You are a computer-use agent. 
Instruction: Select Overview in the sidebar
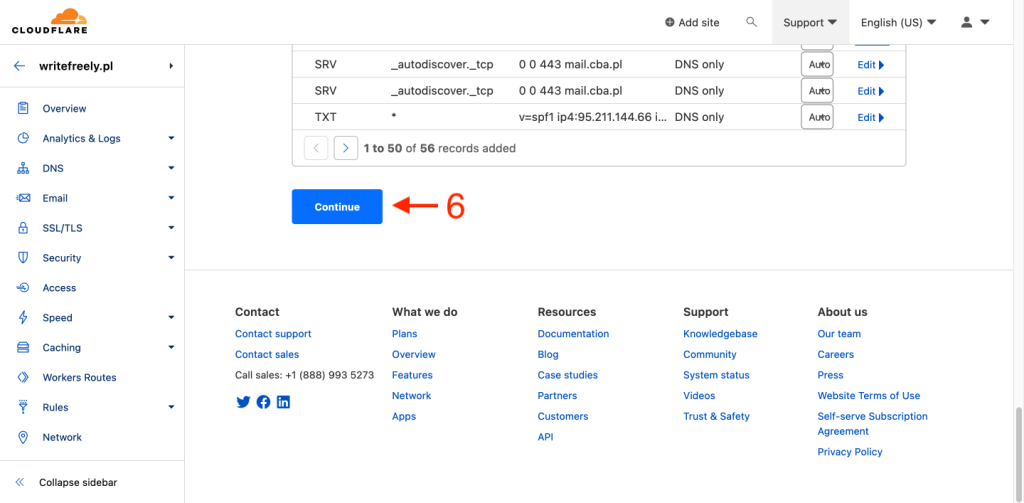(x=64, y=108)
